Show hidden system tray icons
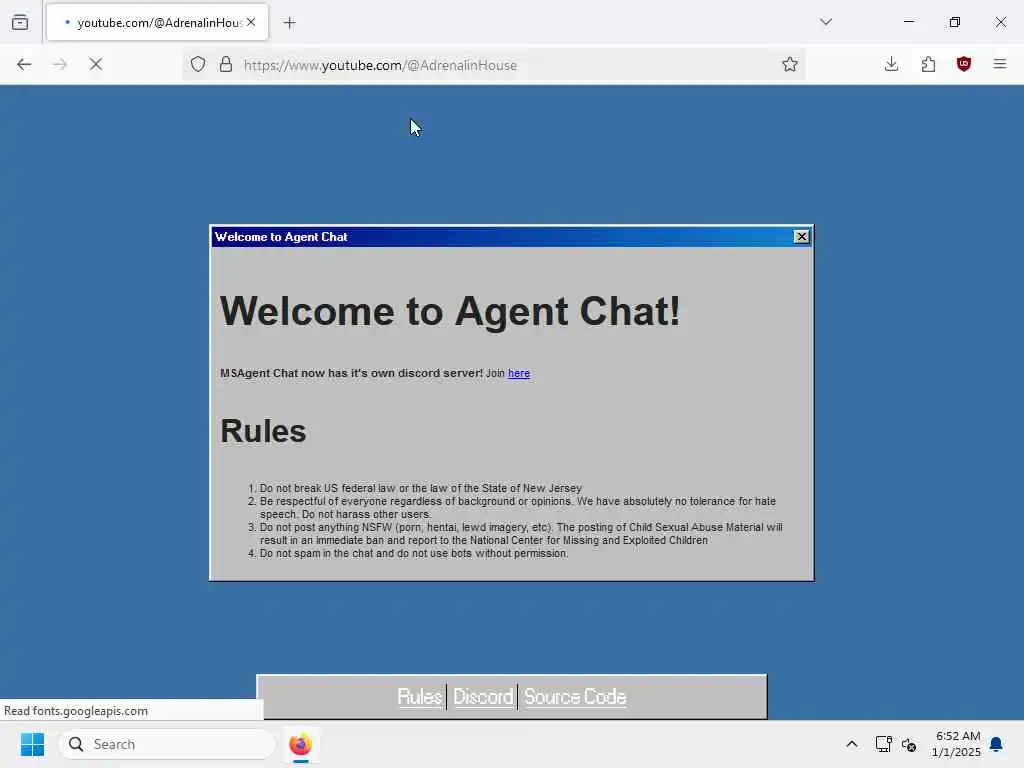 [x=852, y=744]
